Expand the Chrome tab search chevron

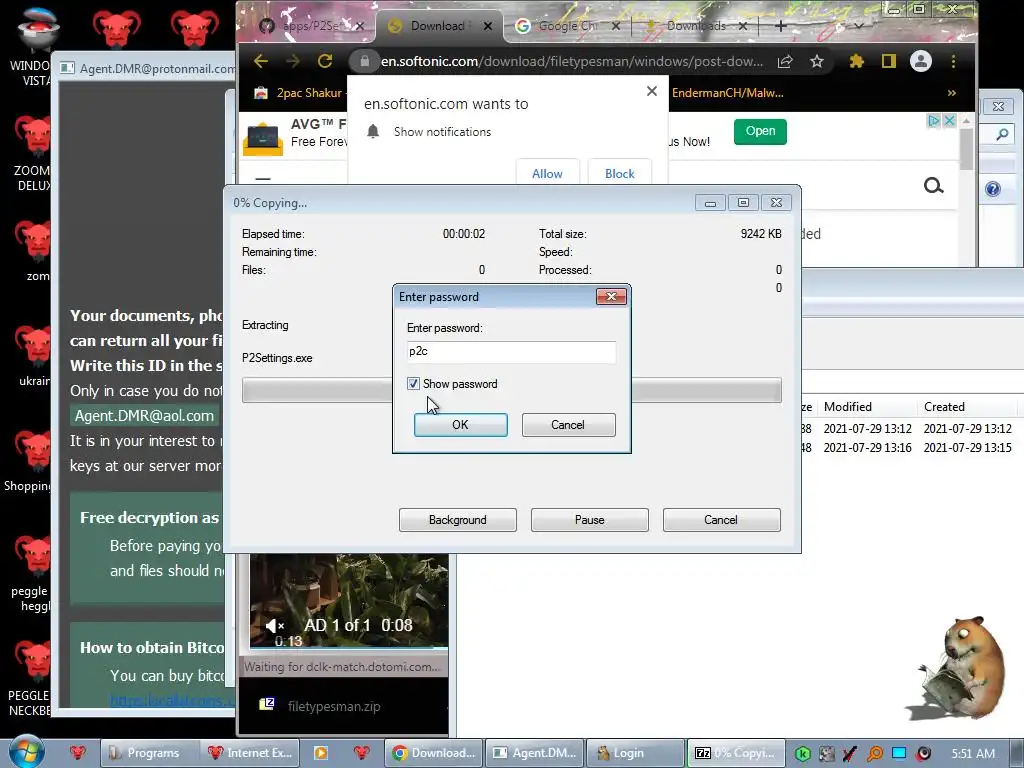(858, 26)
